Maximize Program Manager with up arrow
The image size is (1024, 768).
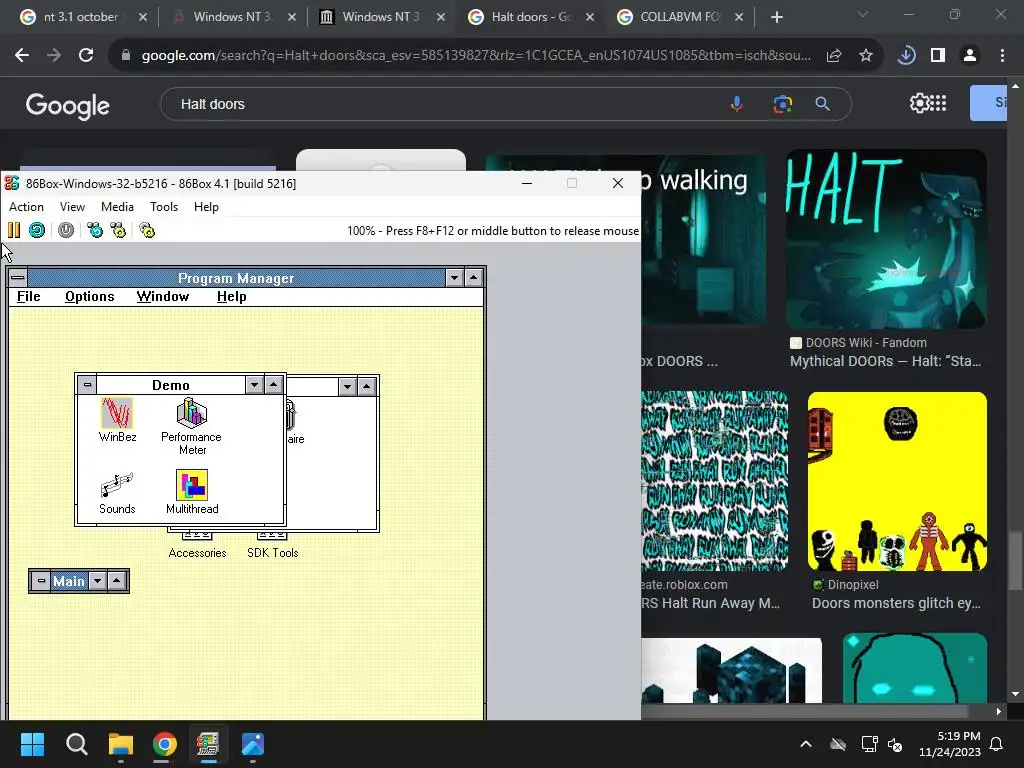point(473,278)
